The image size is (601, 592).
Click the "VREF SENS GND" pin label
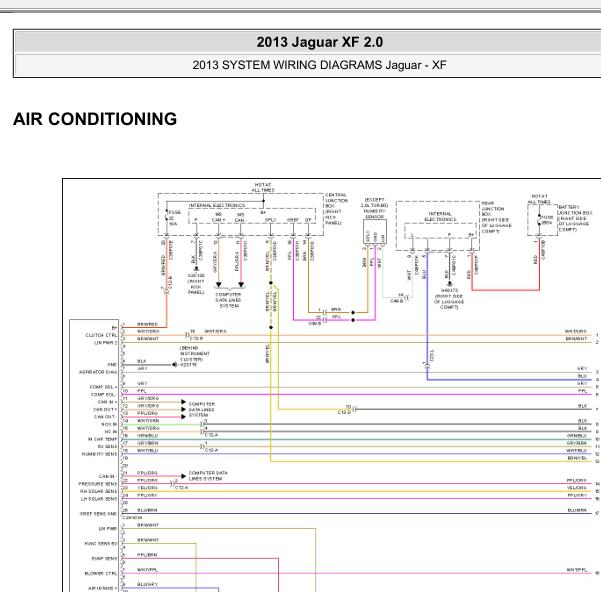(98, 514)
